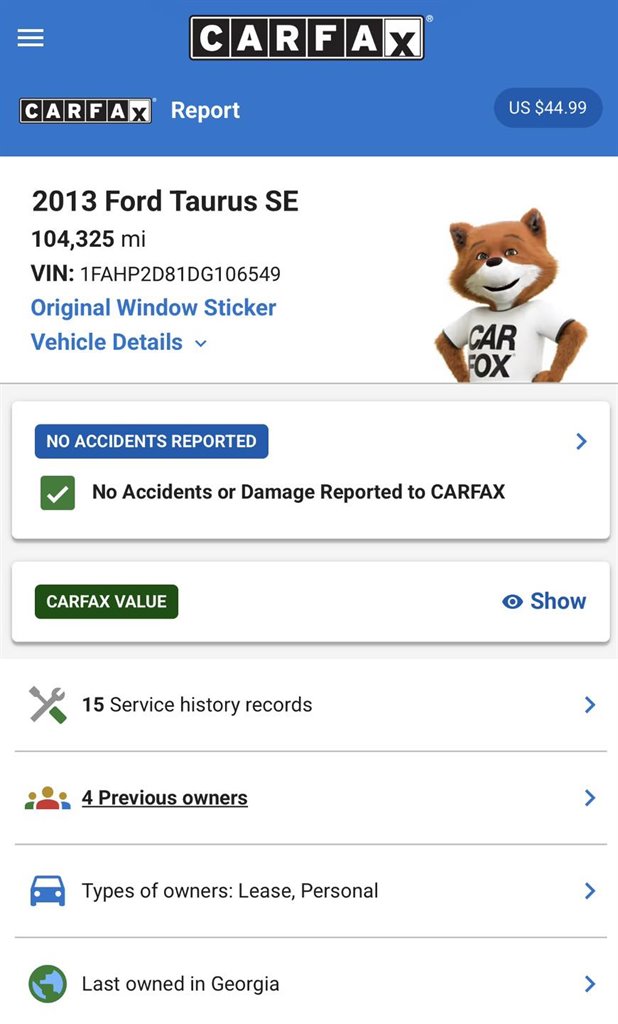
Task: Click the wrench service history icon
Action: [47, 705]
